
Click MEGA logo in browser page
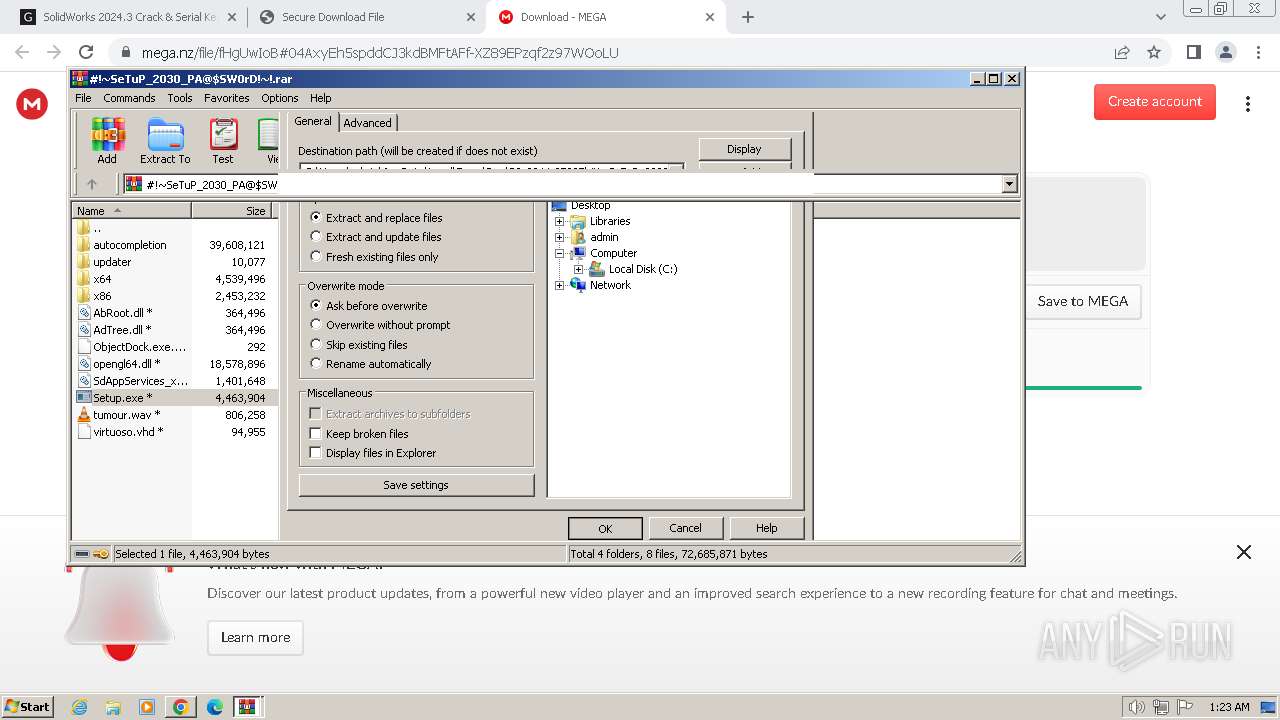click(x=32, y=103)
